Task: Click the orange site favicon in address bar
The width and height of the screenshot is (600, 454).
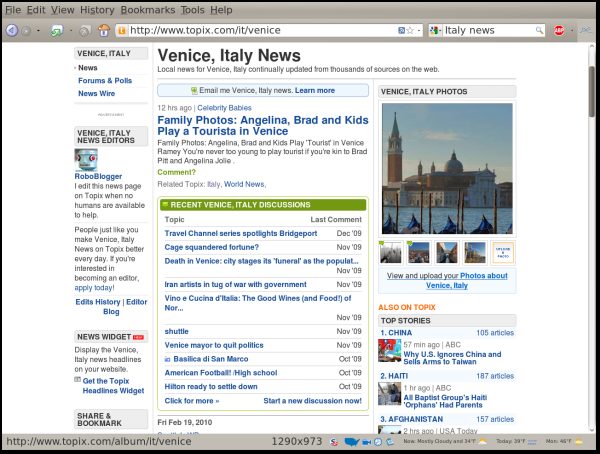Action: tap(122, 30)
